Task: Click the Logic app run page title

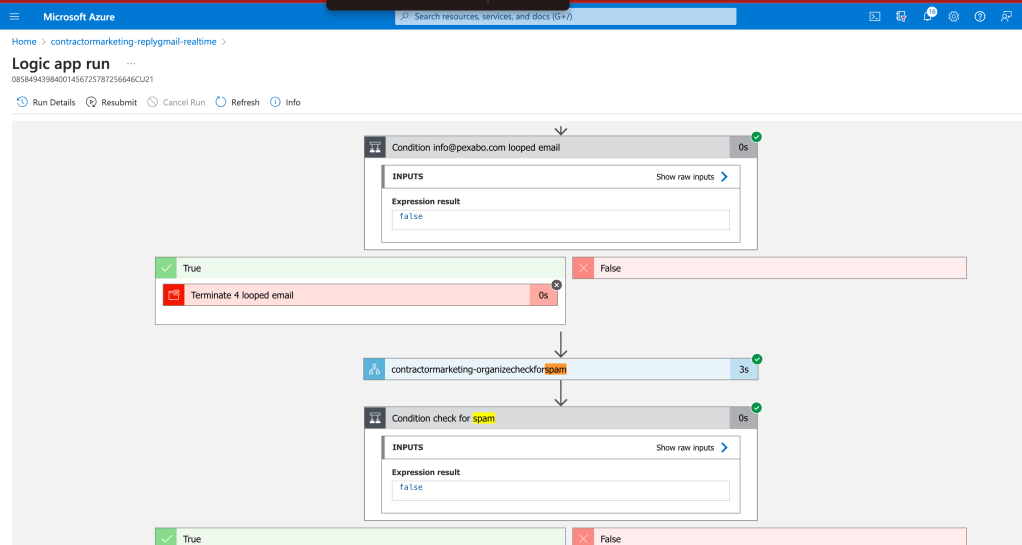Action: click(x=61, y=63)
